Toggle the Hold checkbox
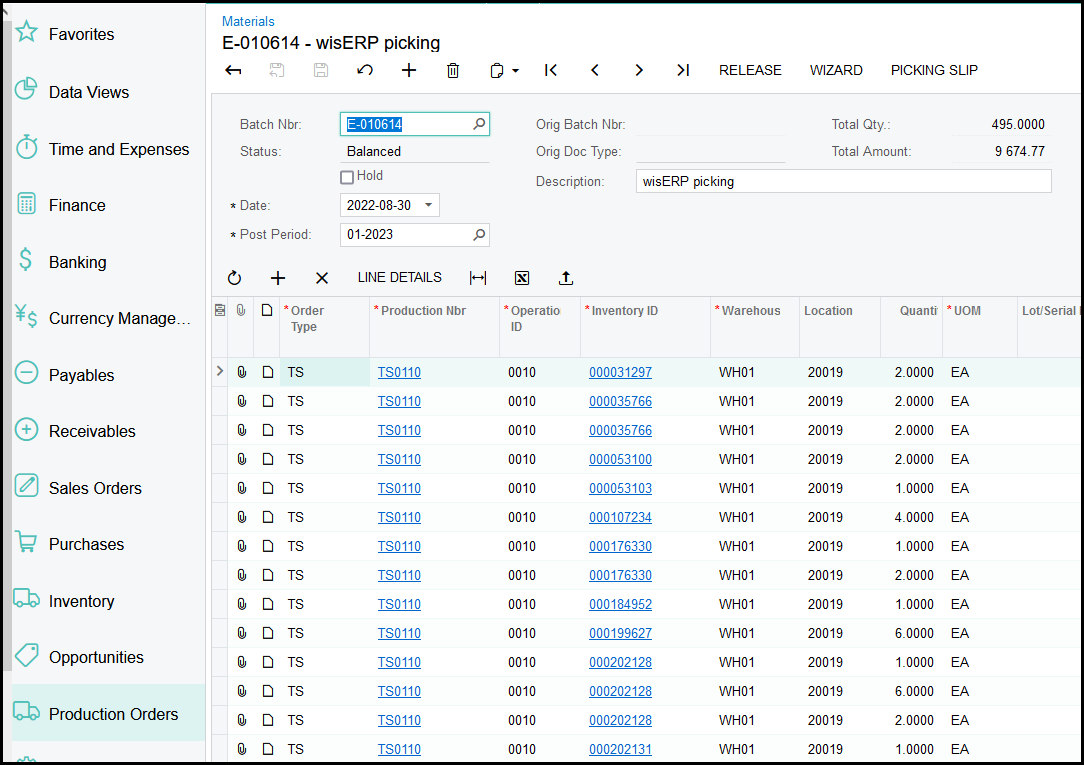The width and height of the screenshot is (1084, 765). [x=347, y=177]
